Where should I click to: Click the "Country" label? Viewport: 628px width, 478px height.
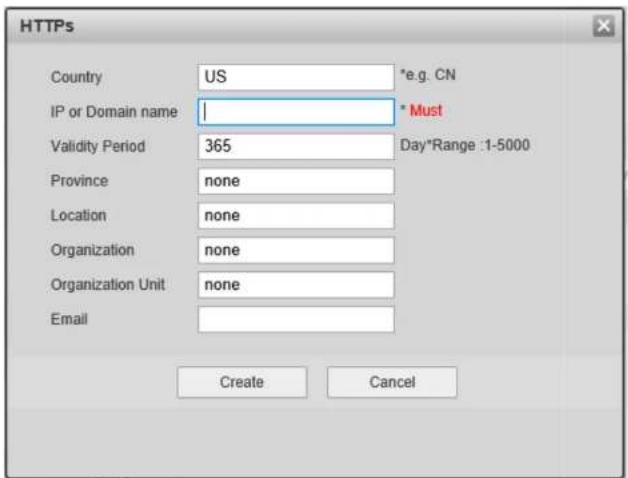pos(76,77)
